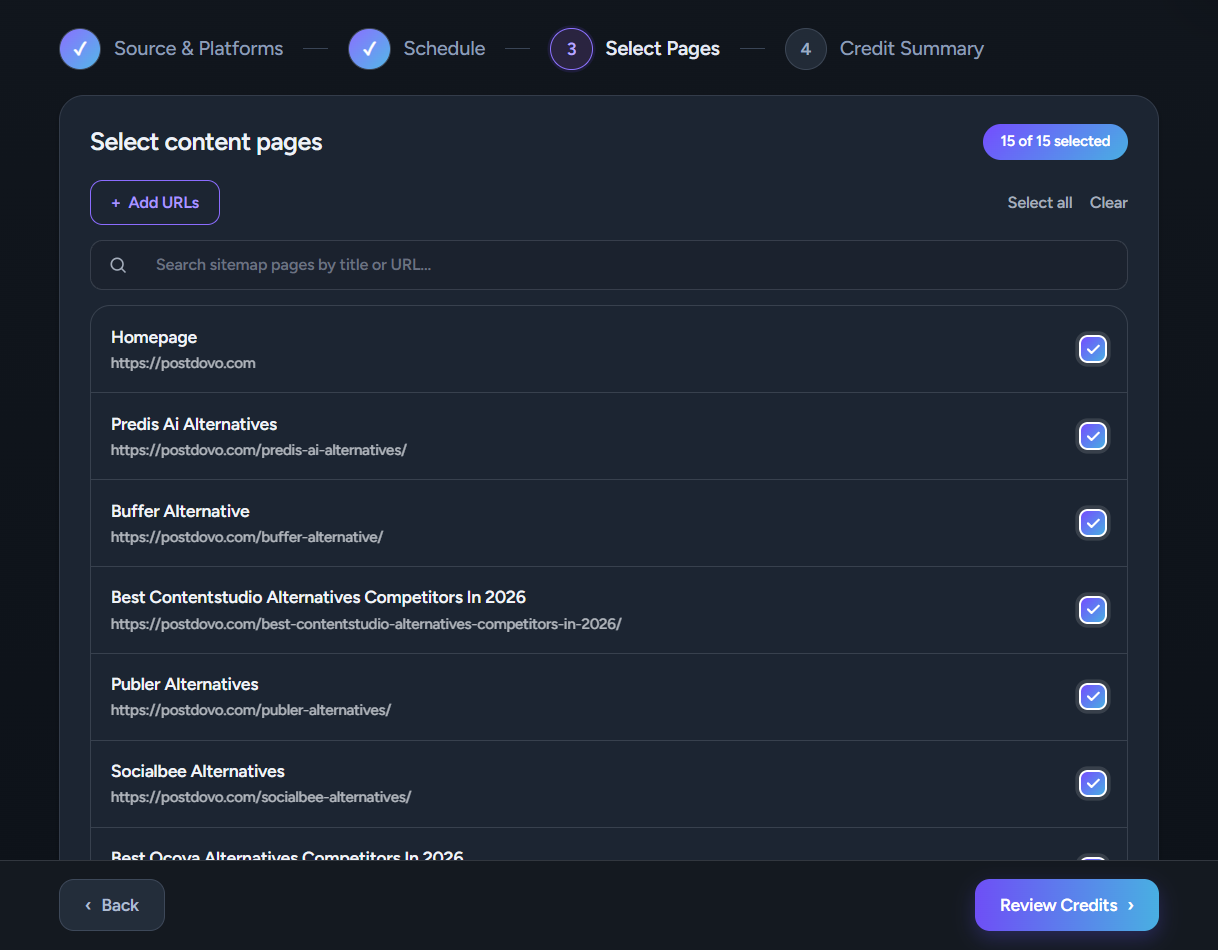Go to the Schedule step
This screenshot has width=1218, height=950.
point(444,49)
